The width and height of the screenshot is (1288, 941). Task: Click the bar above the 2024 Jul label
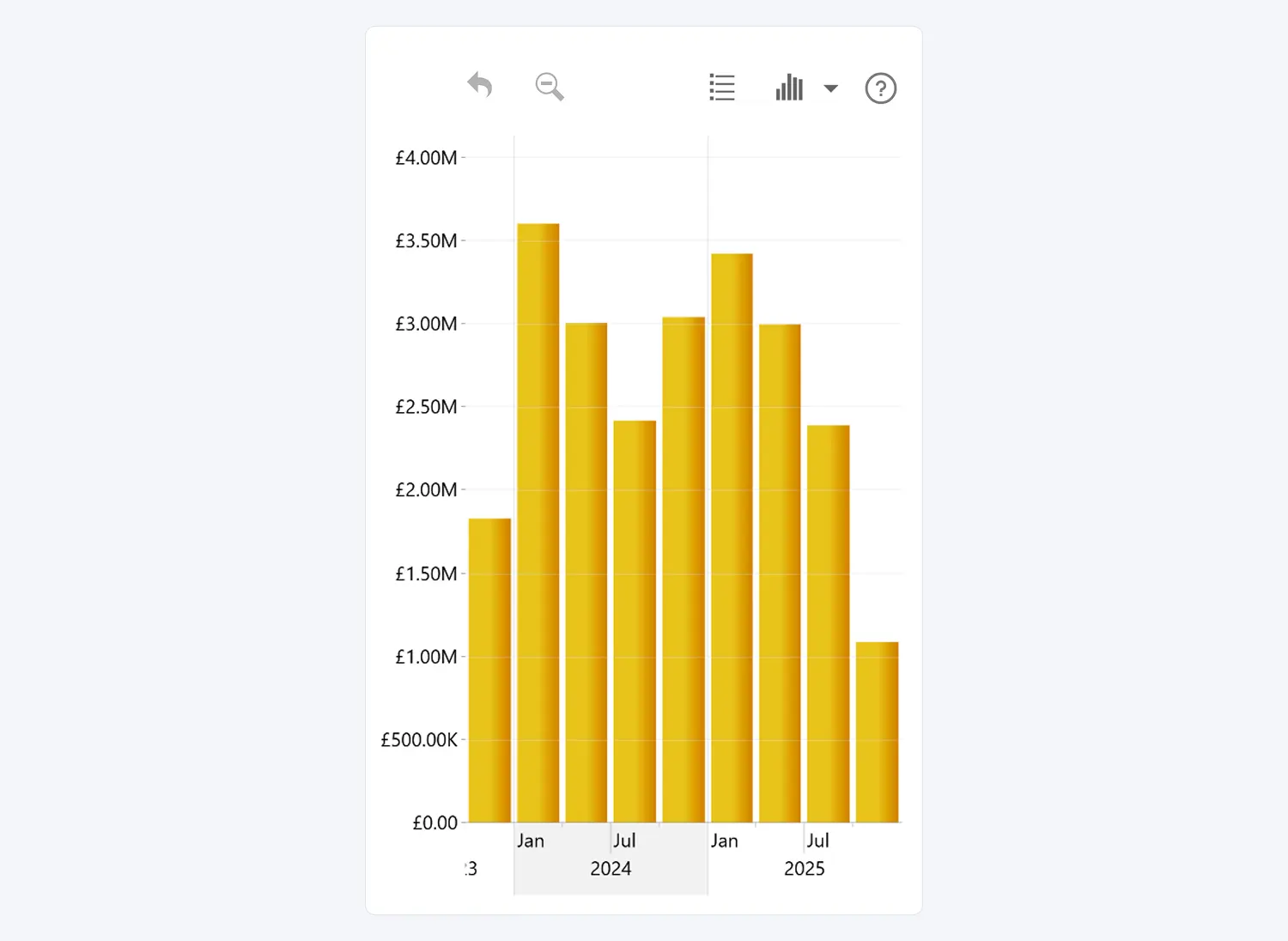coord(635,621)
